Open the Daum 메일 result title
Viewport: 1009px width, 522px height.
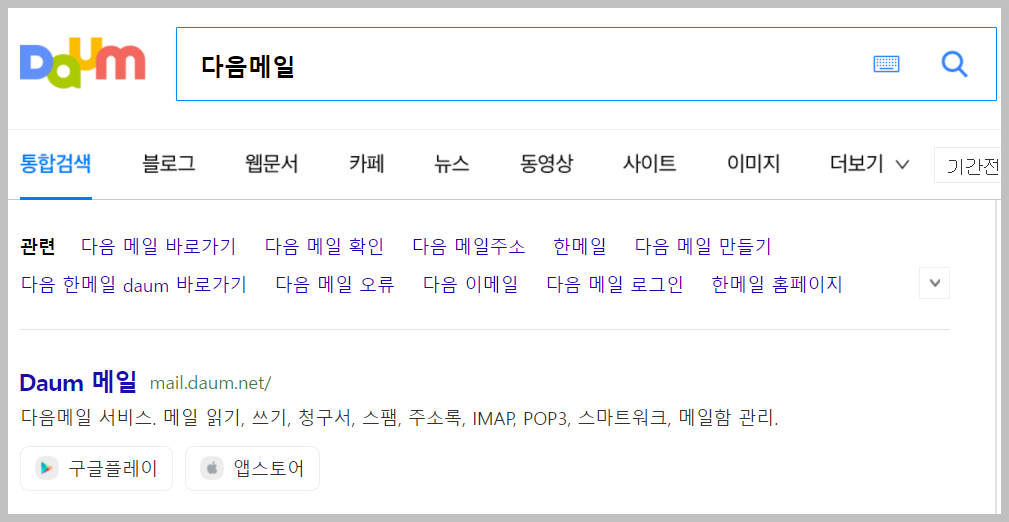click(x=78, y=382)
